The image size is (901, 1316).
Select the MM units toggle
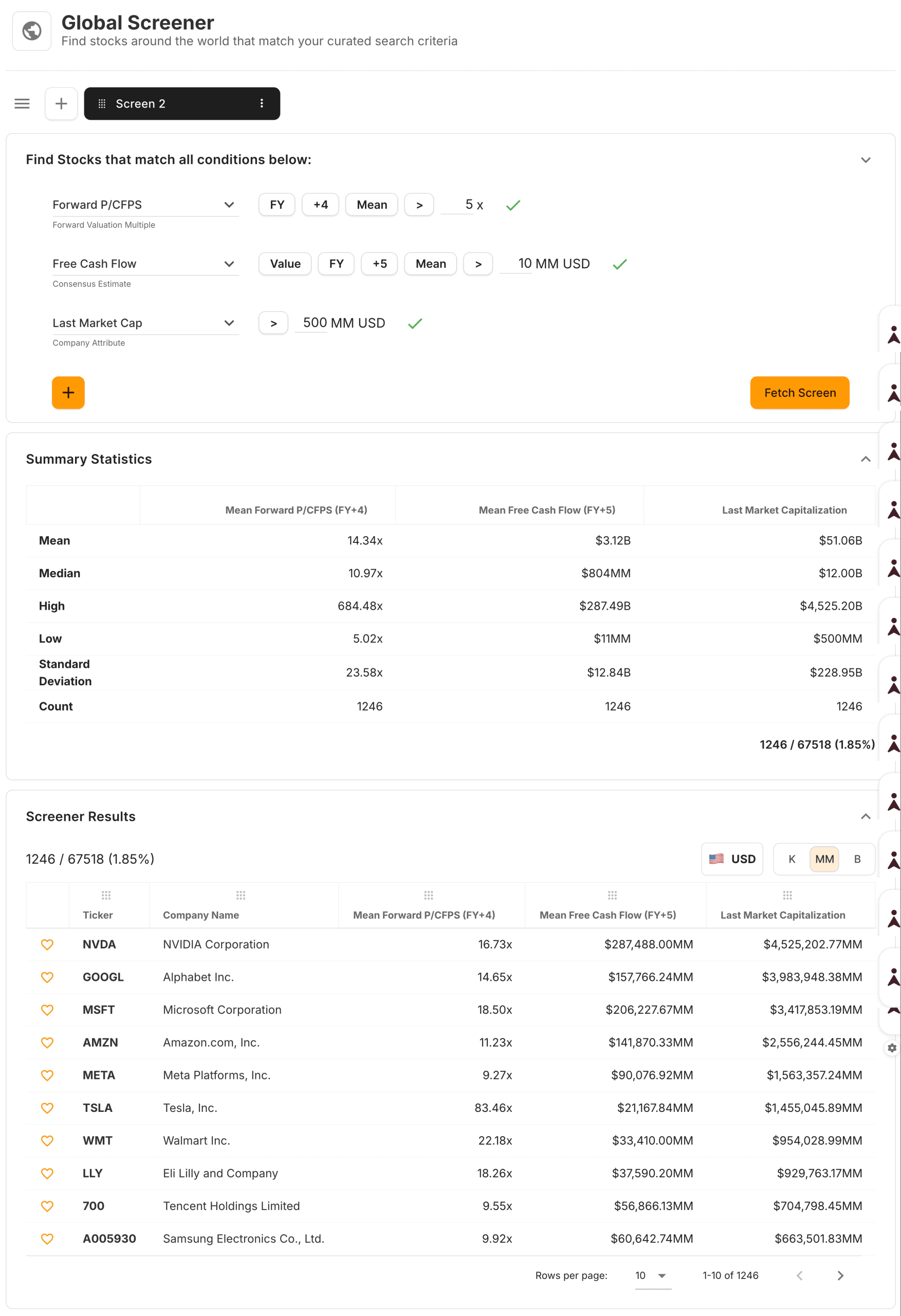click(824, 859)
